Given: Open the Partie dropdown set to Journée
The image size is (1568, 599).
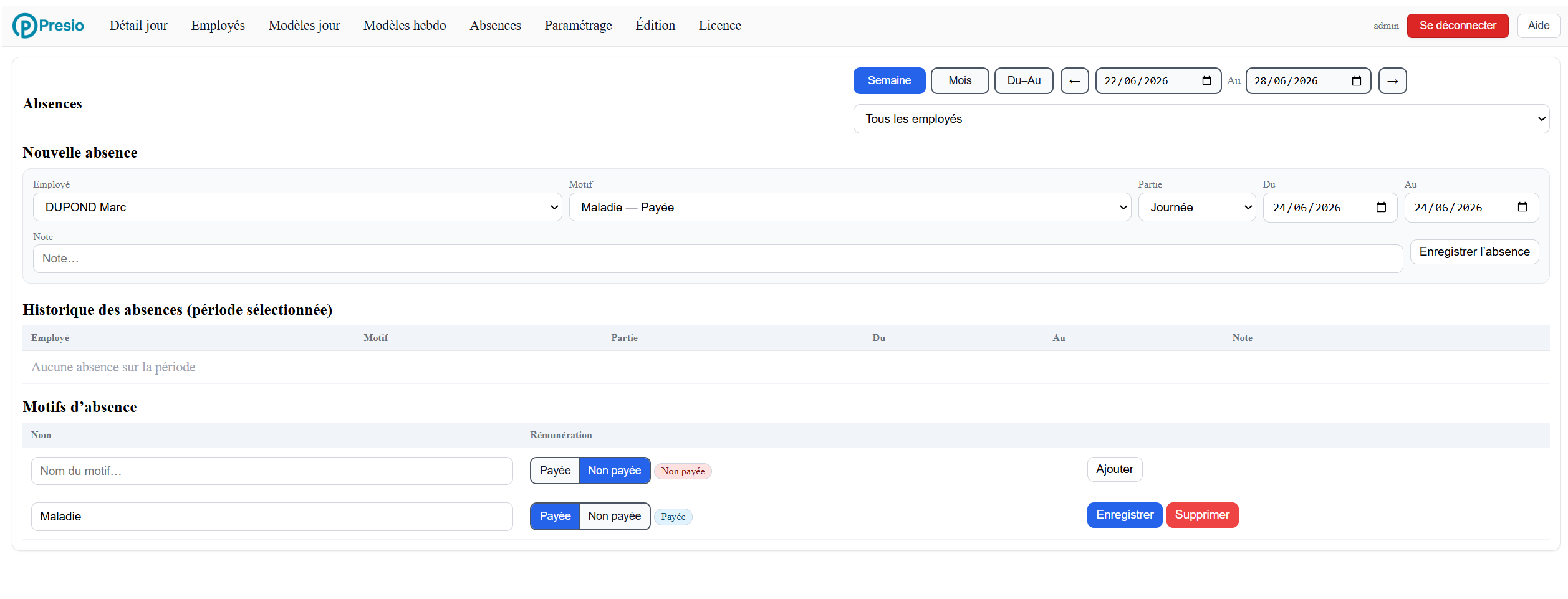Looking at the screenshot, I should pos(1196,208).
